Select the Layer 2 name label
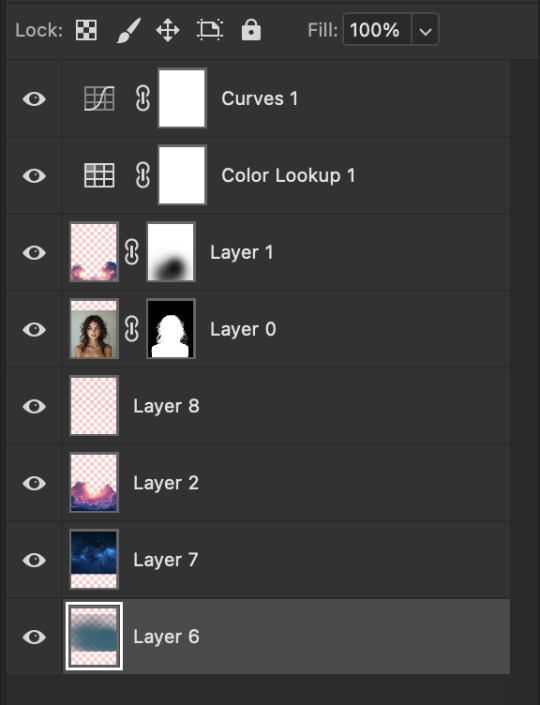This screenshot has height=705, width=540. coord(166,483)
